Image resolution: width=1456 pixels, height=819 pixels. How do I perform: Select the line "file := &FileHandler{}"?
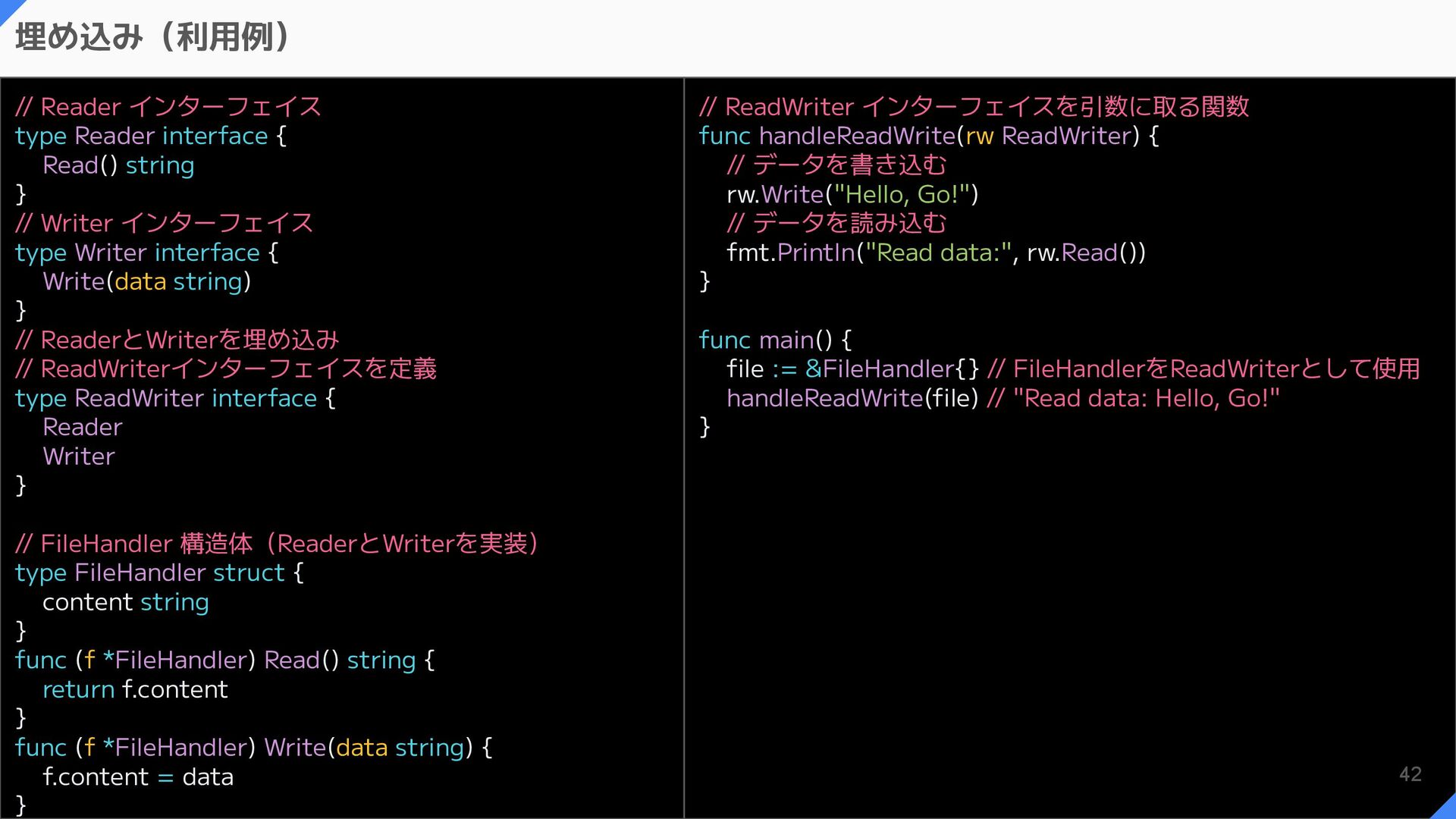(x=853, y=369)
